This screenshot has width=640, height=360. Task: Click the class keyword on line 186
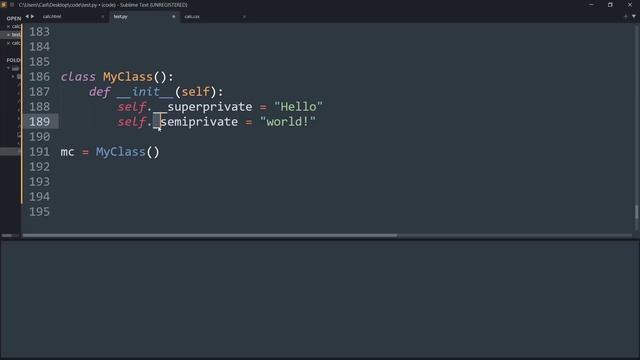point(78,77)
